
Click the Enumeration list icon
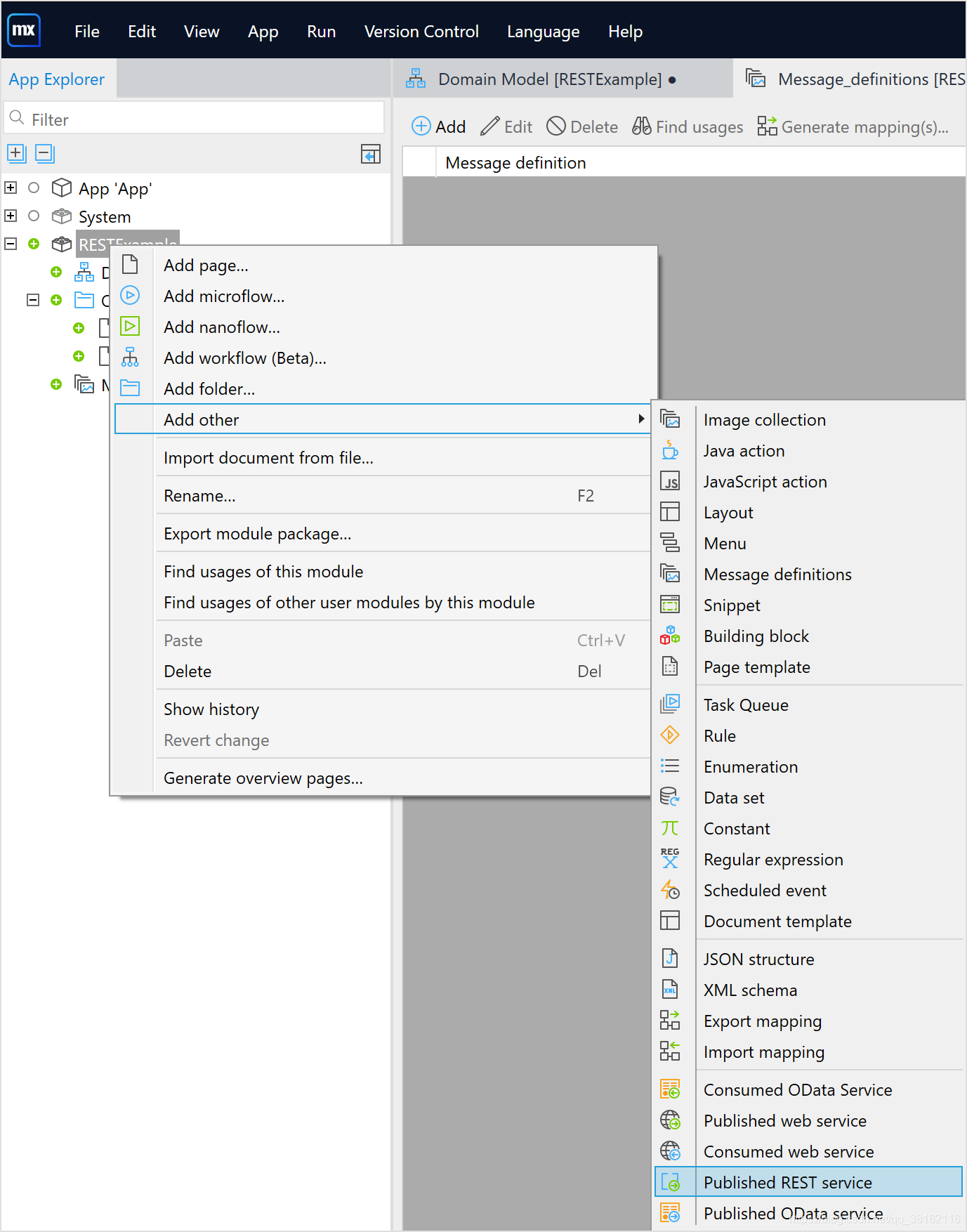[x=670, y=766]
